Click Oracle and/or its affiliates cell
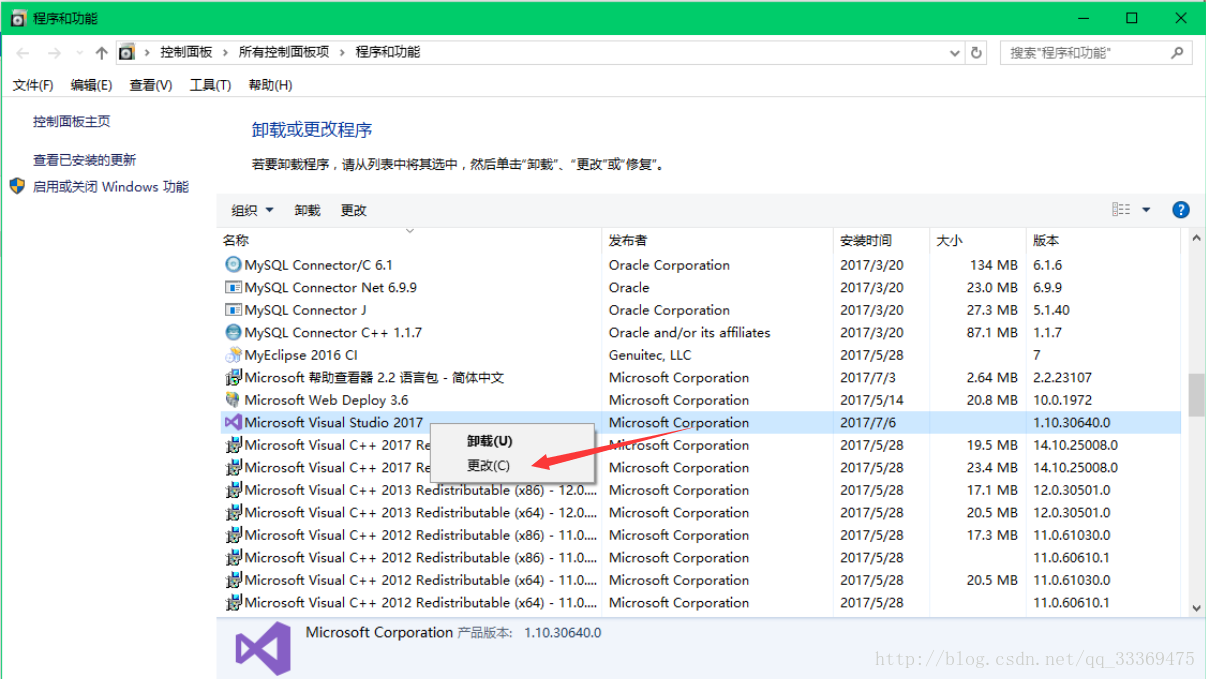Viewport: 1206px width, 679px height. [690, 332]
